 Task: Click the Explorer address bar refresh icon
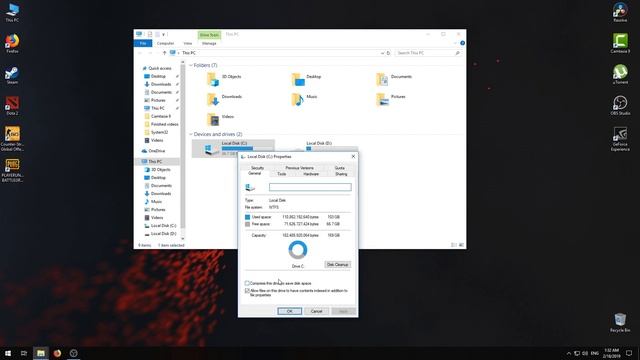point(389,53)
